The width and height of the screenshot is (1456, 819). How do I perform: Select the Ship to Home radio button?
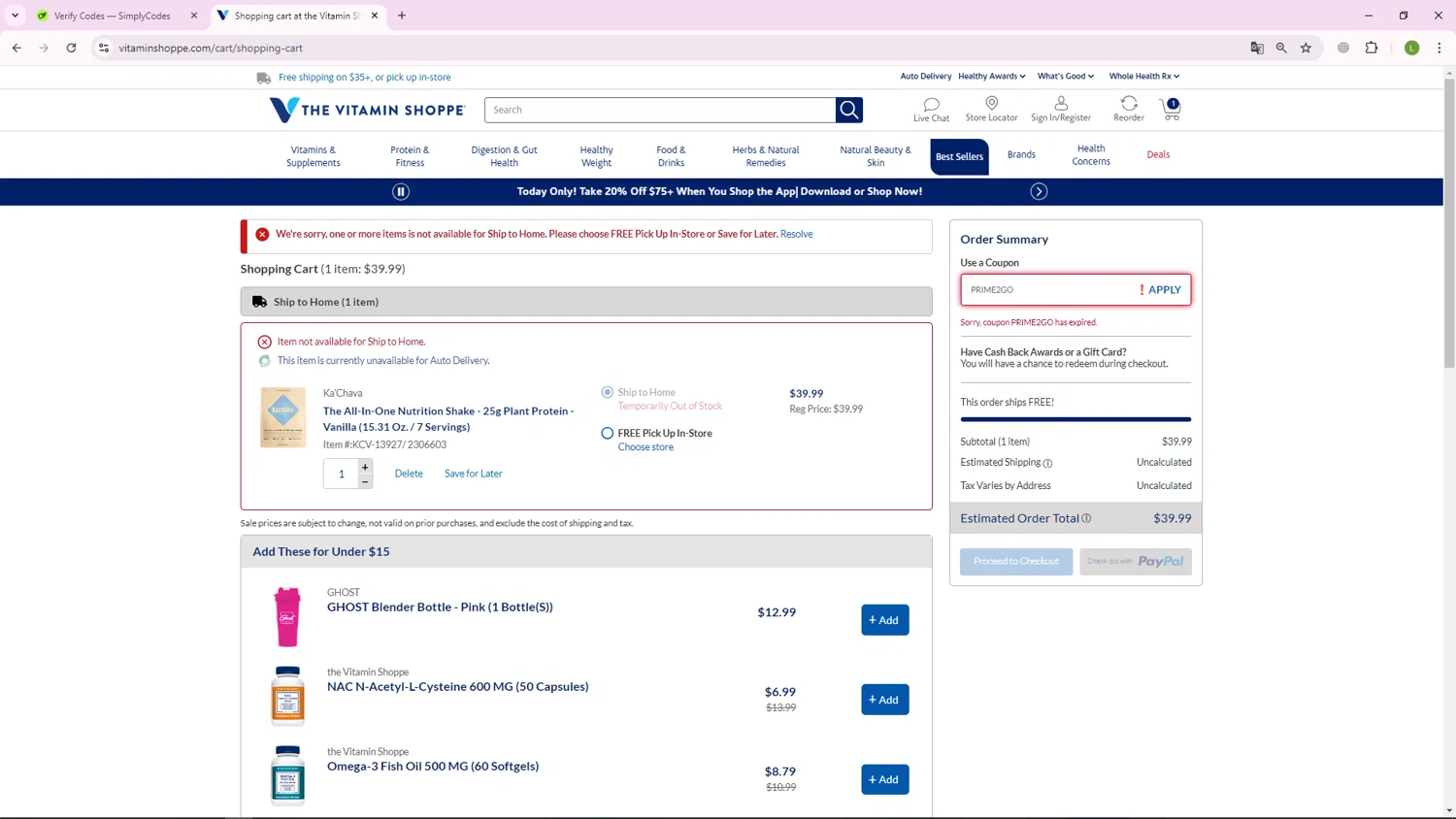608,393
